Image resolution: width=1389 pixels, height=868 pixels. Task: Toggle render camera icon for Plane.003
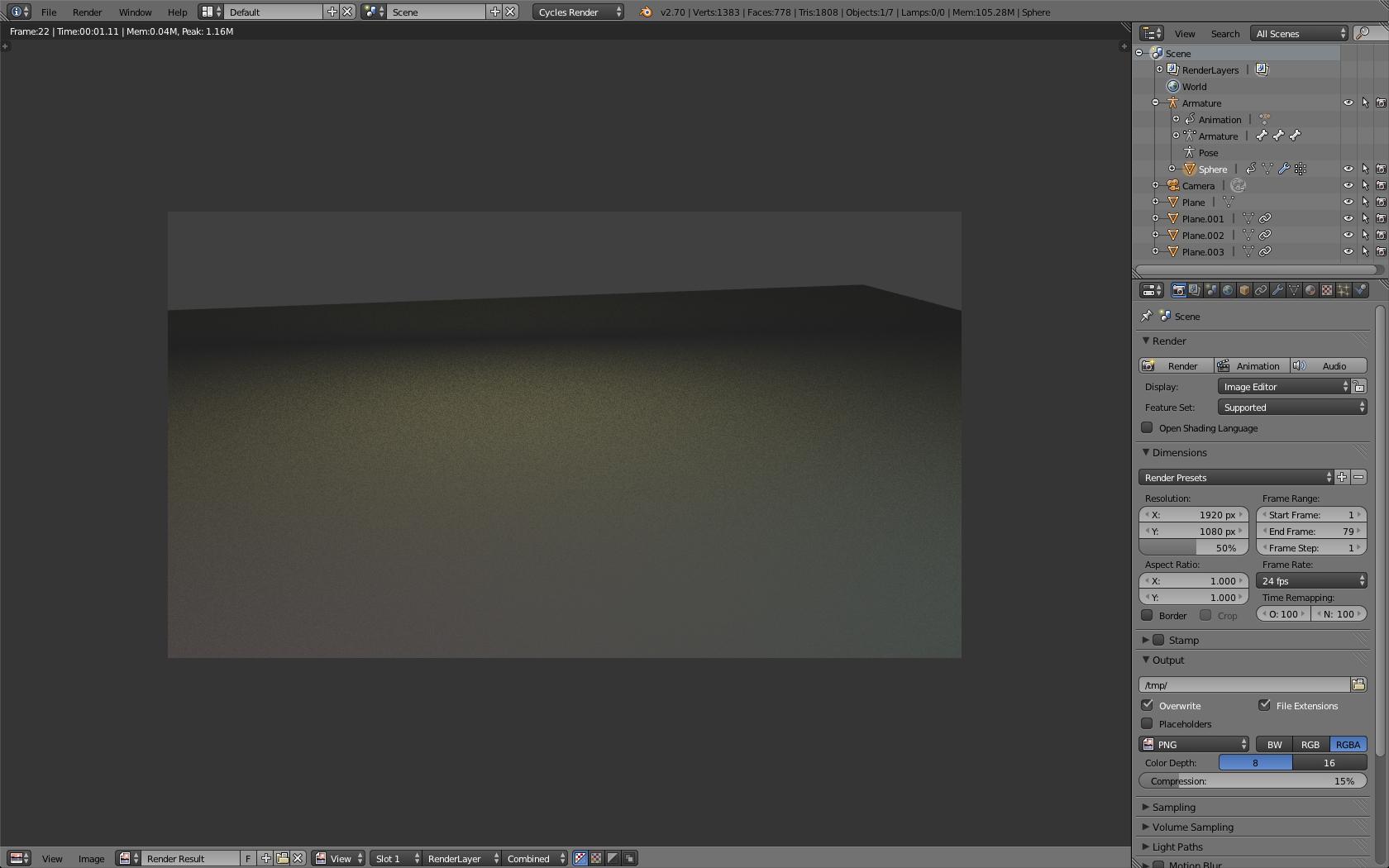click(1381, 251)
